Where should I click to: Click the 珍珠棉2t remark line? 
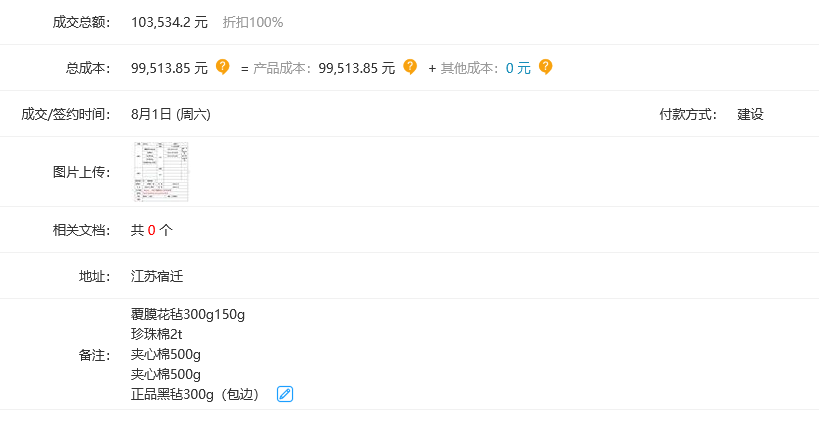tap(157, 334)
